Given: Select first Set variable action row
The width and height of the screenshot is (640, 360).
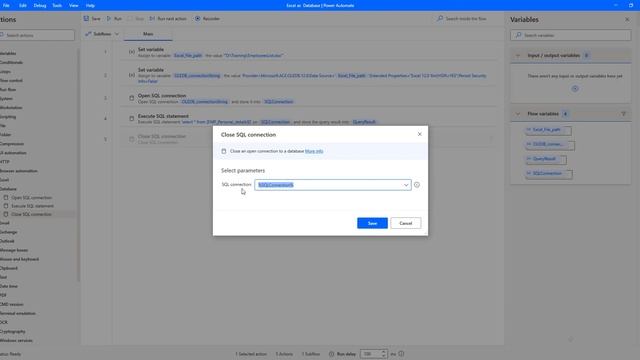Looking at the screenshot, I should click(x=309, y=52).
